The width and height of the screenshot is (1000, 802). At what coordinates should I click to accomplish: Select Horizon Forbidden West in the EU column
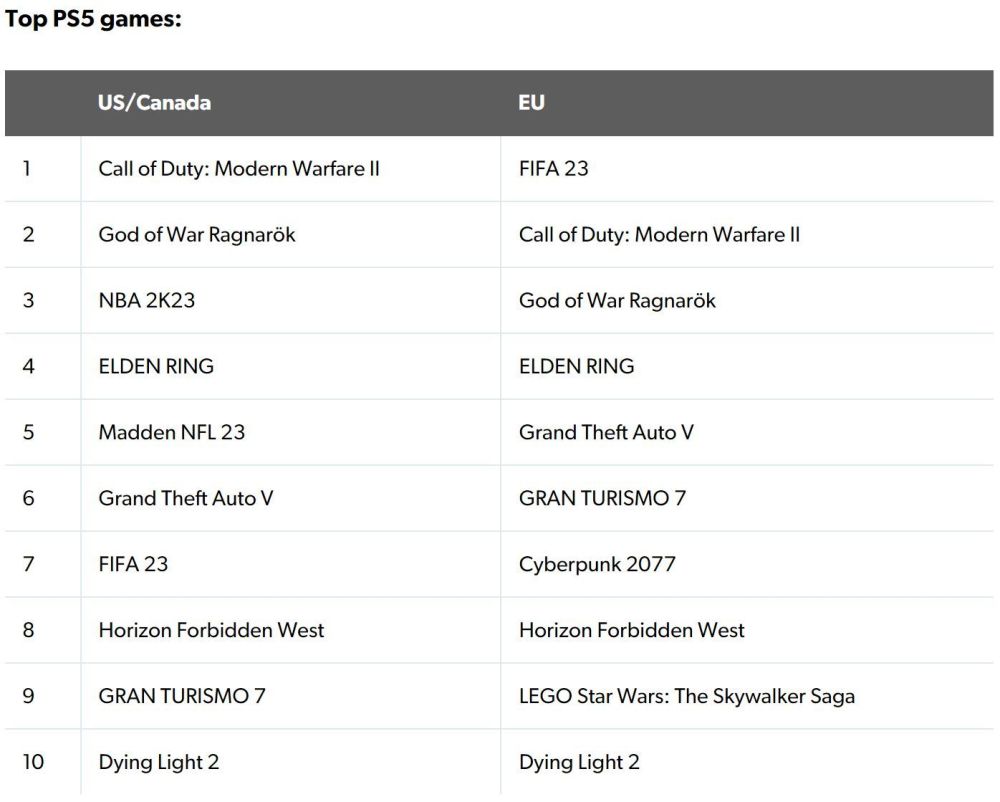(x=631, y=630)
